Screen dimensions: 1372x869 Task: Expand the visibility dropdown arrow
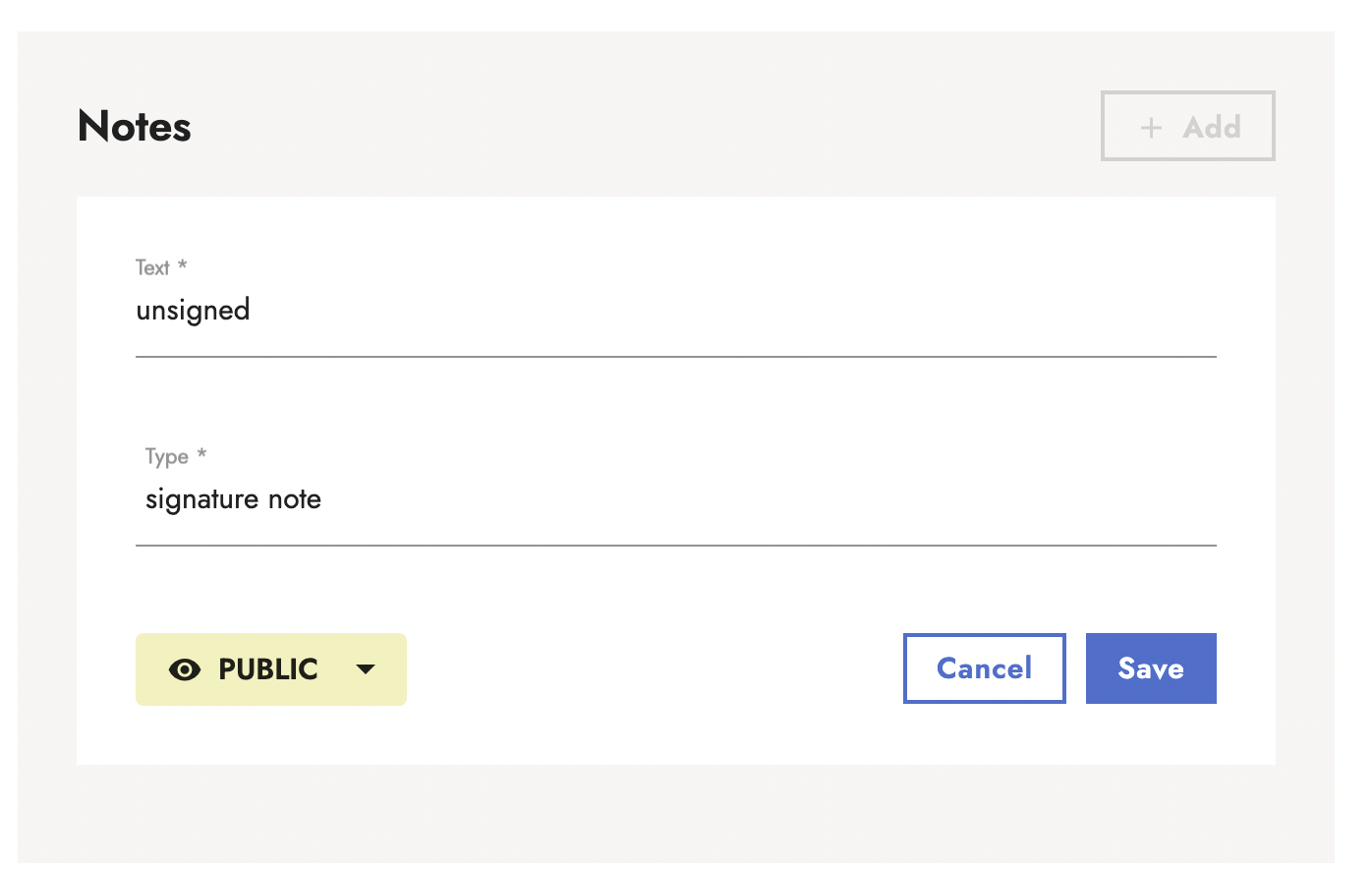(x=366, y=669)
